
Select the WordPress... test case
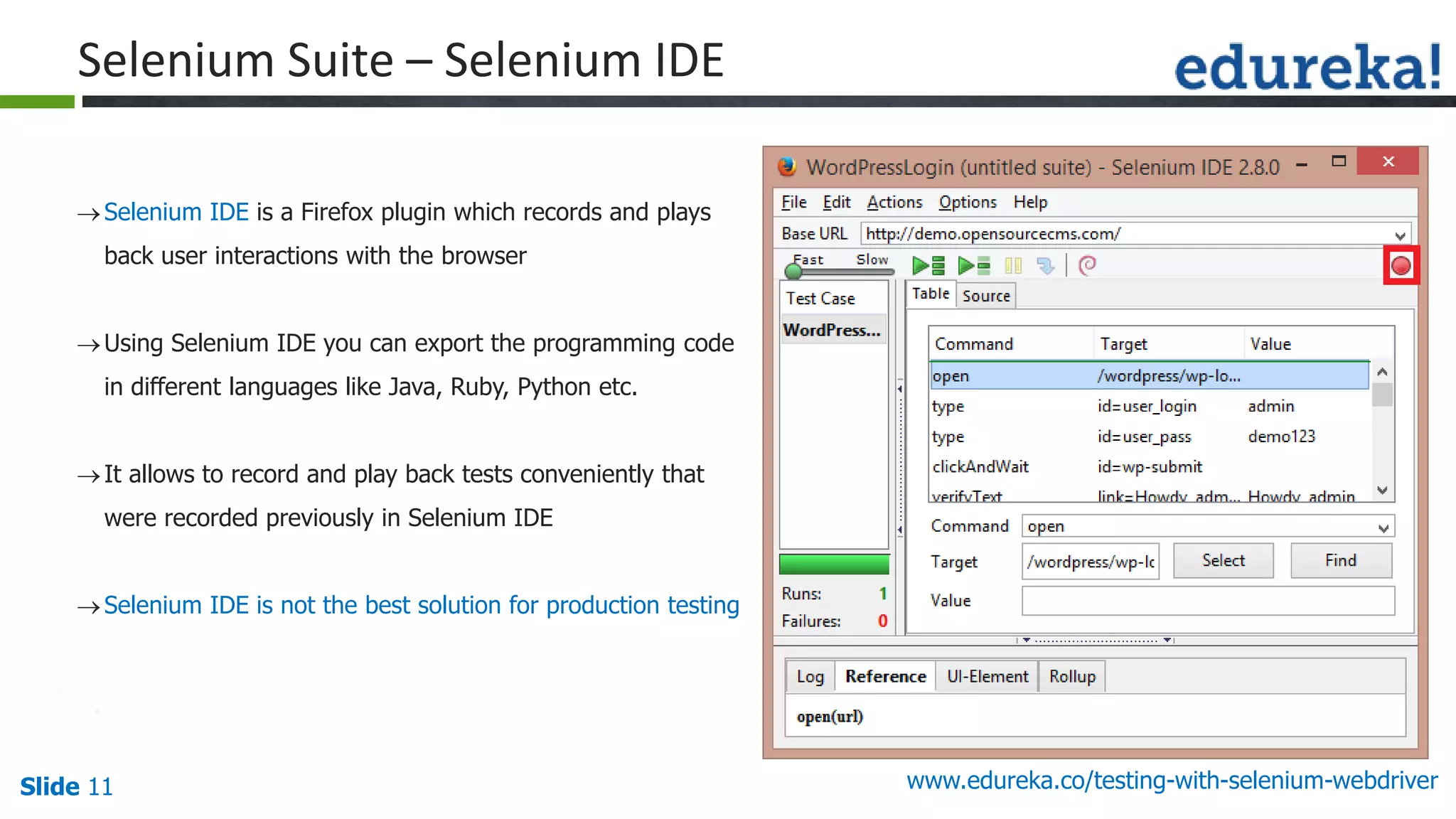[x=833, y=331]
